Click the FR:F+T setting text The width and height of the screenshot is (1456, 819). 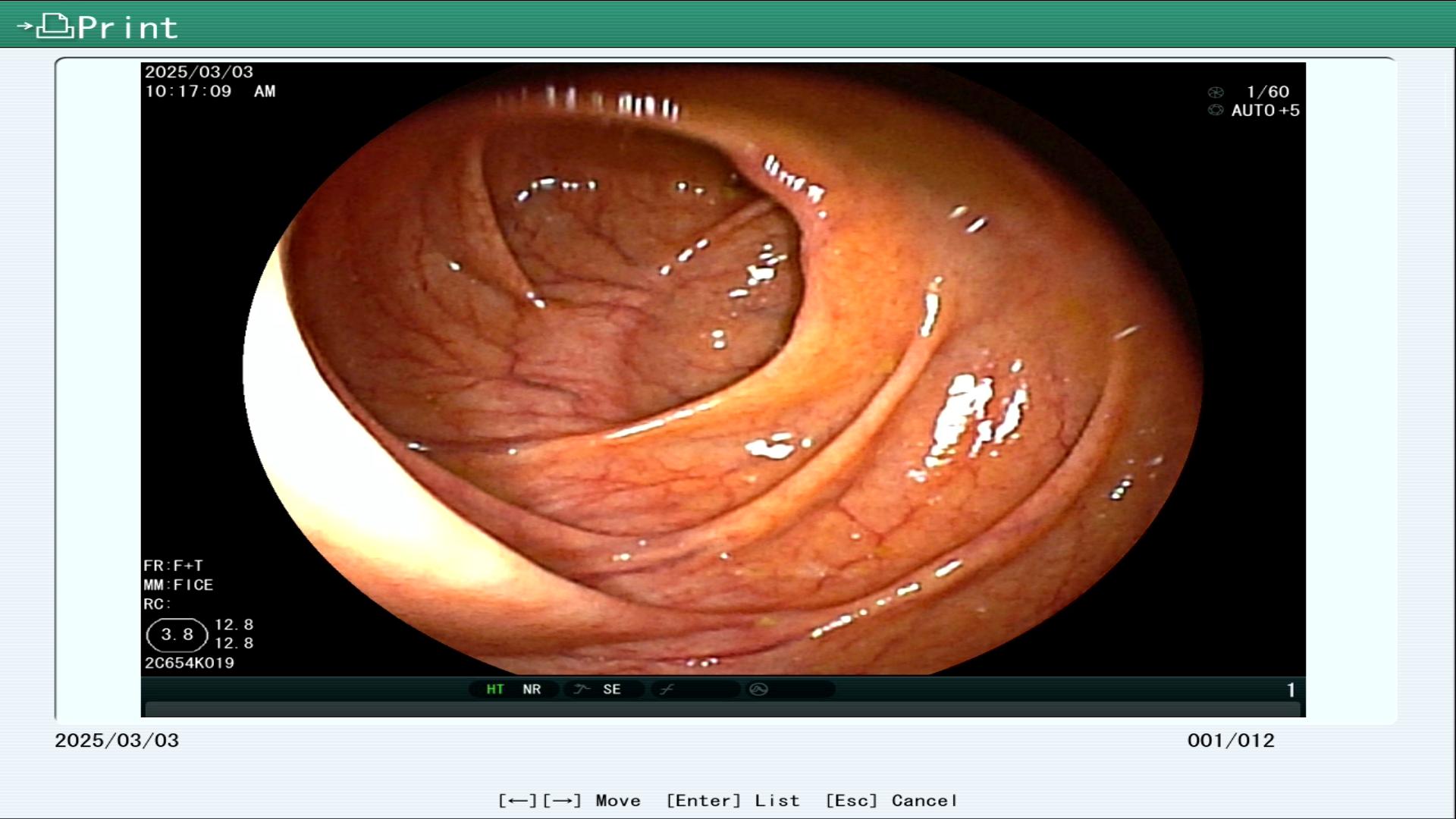174,566
